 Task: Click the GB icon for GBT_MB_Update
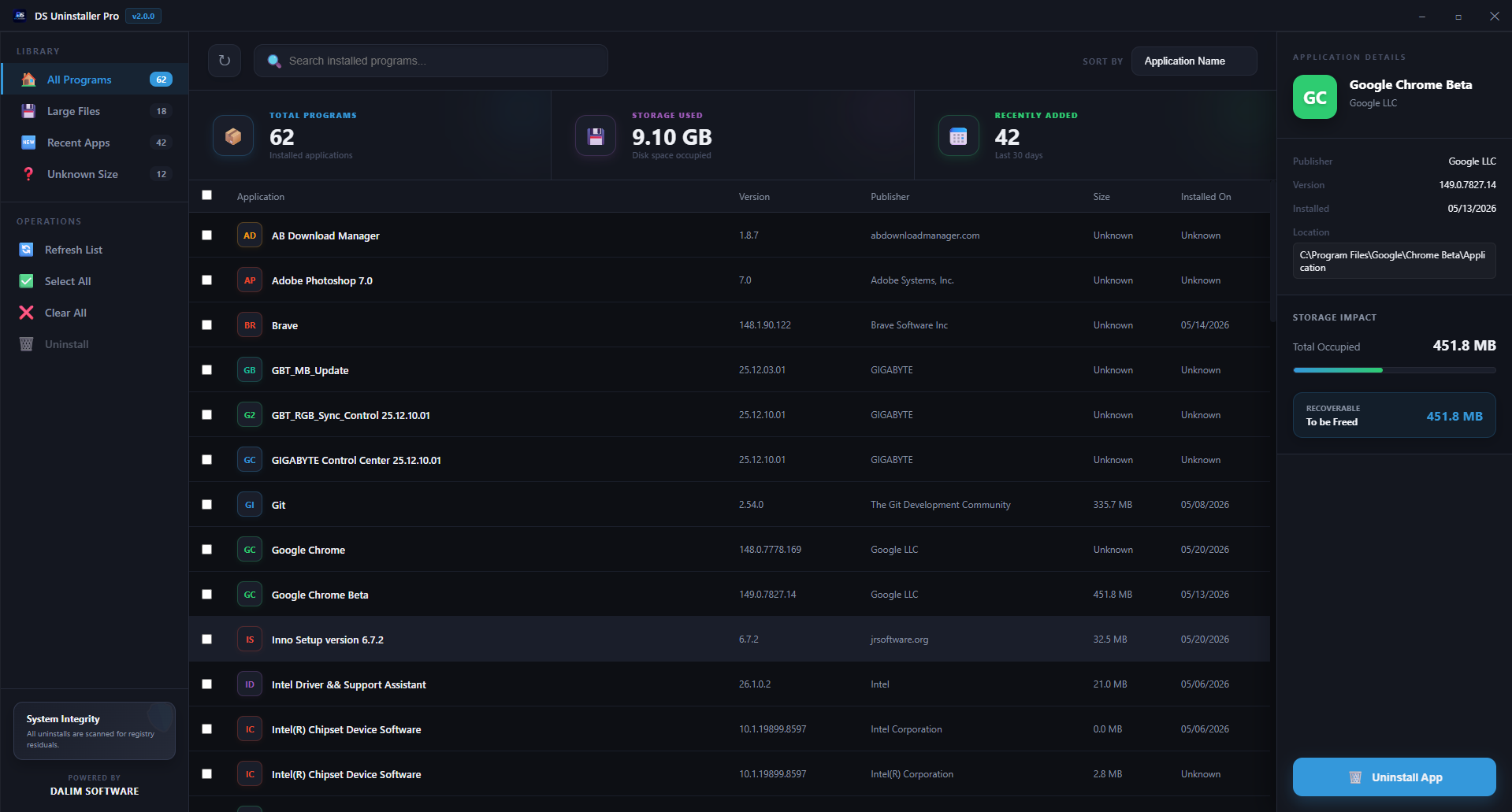[x=250, y=370]
